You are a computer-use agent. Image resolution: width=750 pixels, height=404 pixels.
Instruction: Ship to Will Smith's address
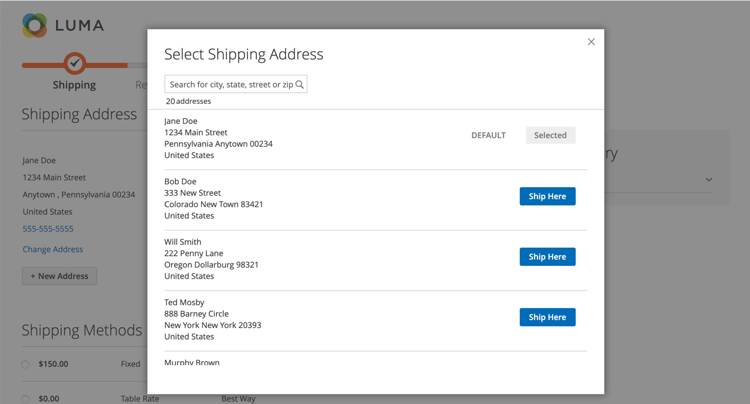547,257
